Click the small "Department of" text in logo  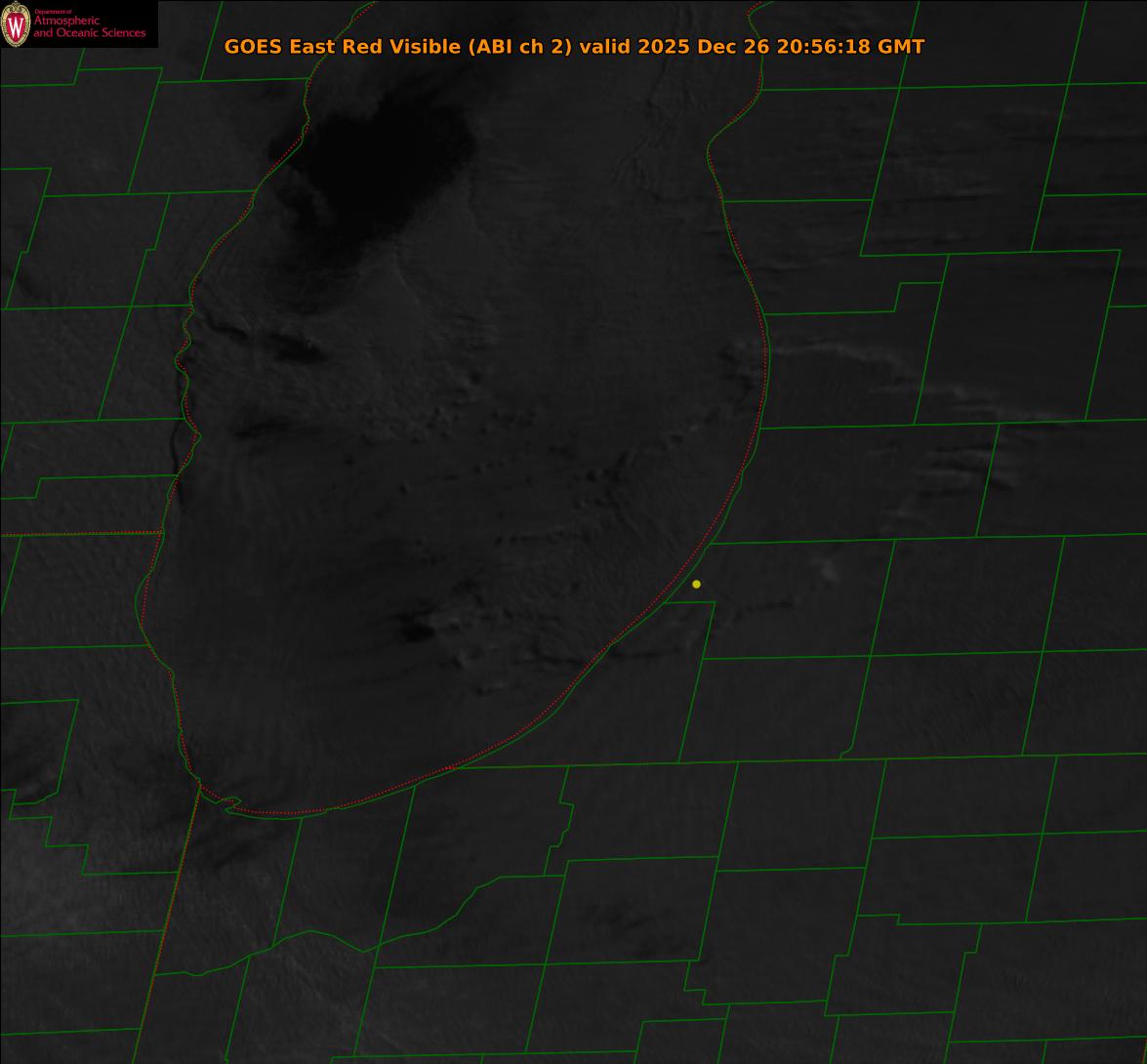coord(53,12)
